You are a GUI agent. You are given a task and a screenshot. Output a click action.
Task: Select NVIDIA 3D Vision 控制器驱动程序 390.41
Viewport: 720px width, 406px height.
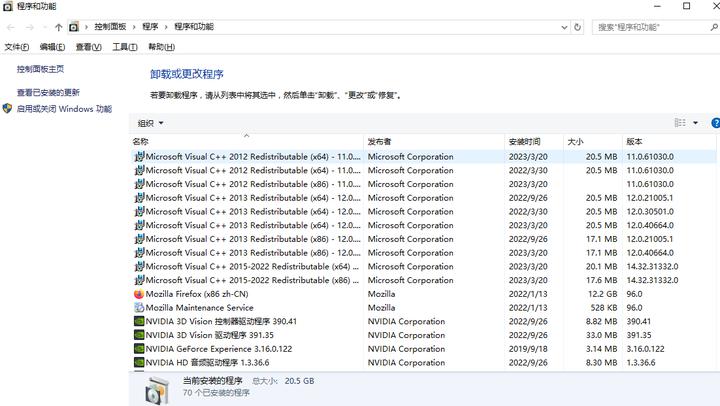(x=423, y=321)
